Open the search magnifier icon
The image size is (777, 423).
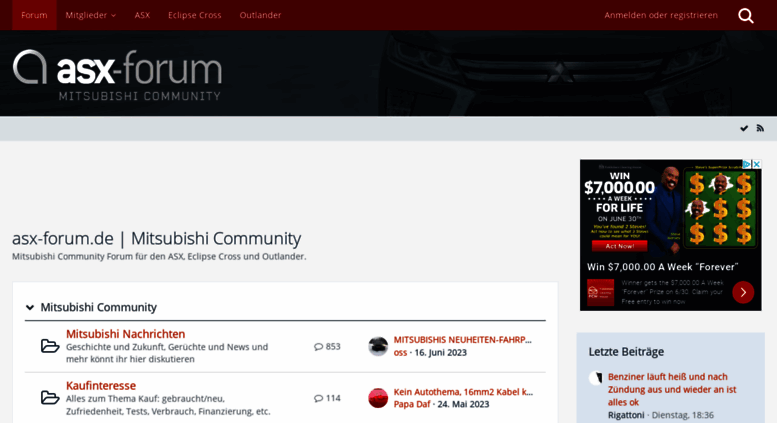coord(746,16)
